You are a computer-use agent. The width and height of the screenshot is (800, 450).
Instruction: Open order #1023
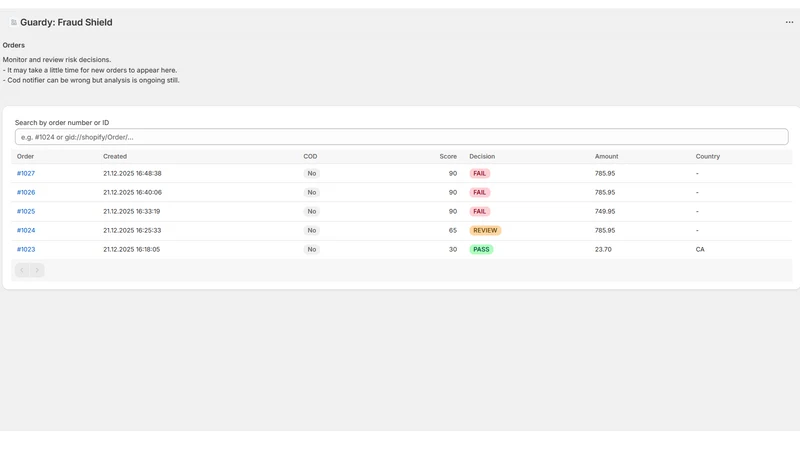point(26,249)
